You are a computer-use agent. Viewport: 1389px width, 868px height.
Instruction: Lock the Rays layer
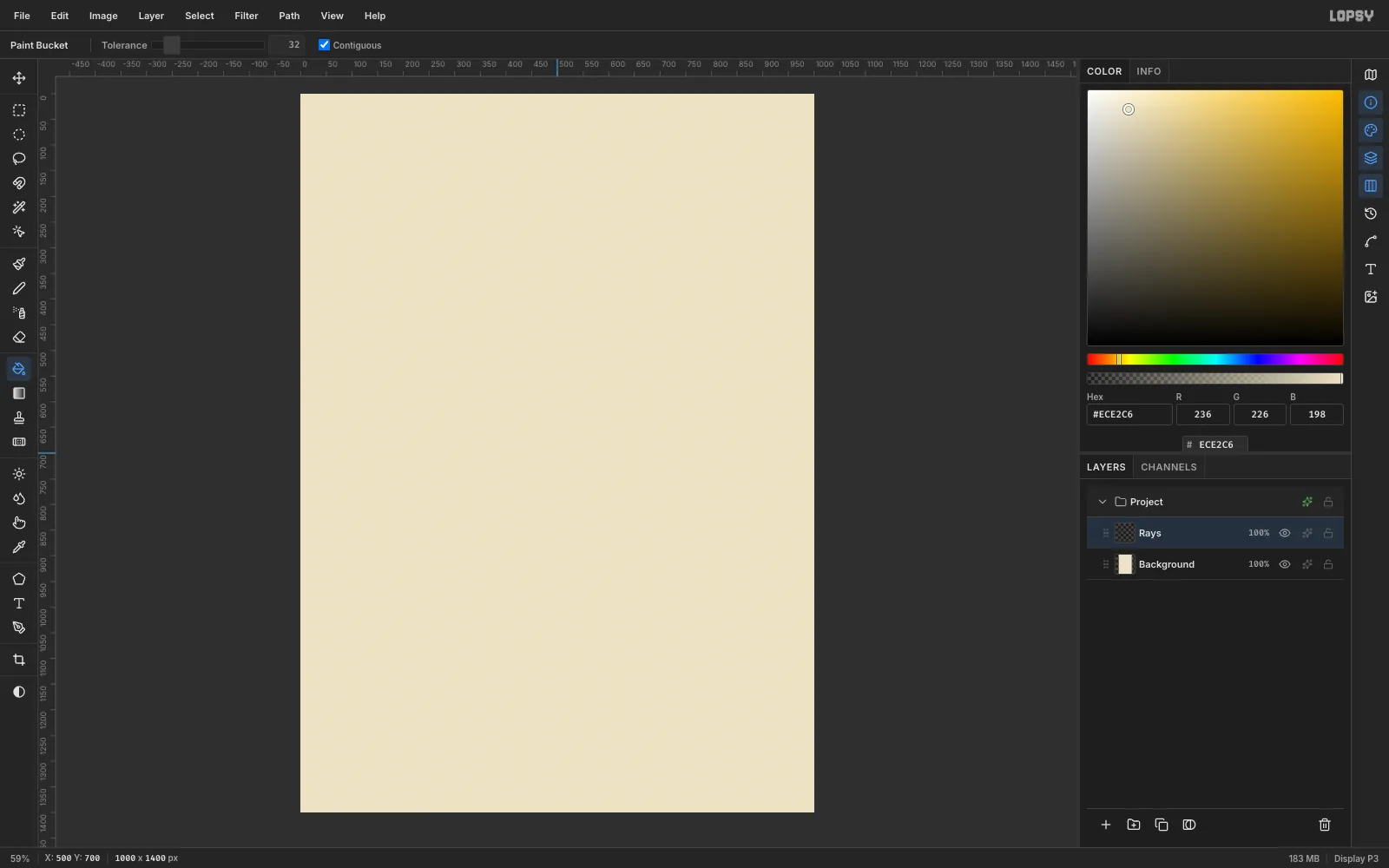click(1328, 533)
